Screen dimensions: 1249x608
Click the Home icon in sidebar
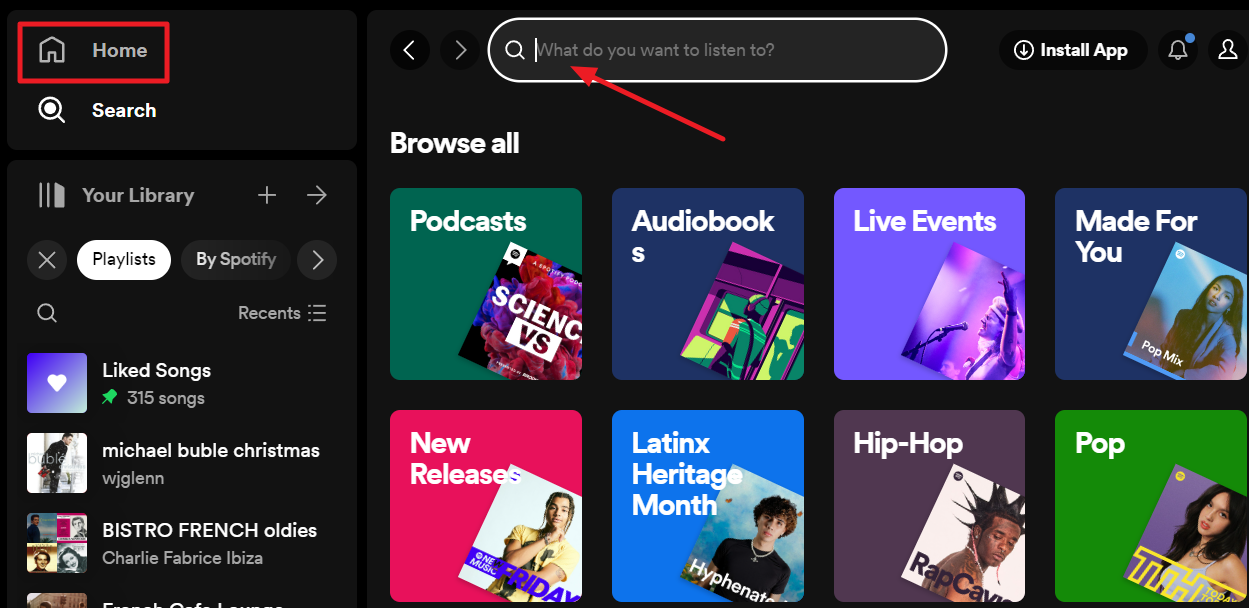pos(52,50)
